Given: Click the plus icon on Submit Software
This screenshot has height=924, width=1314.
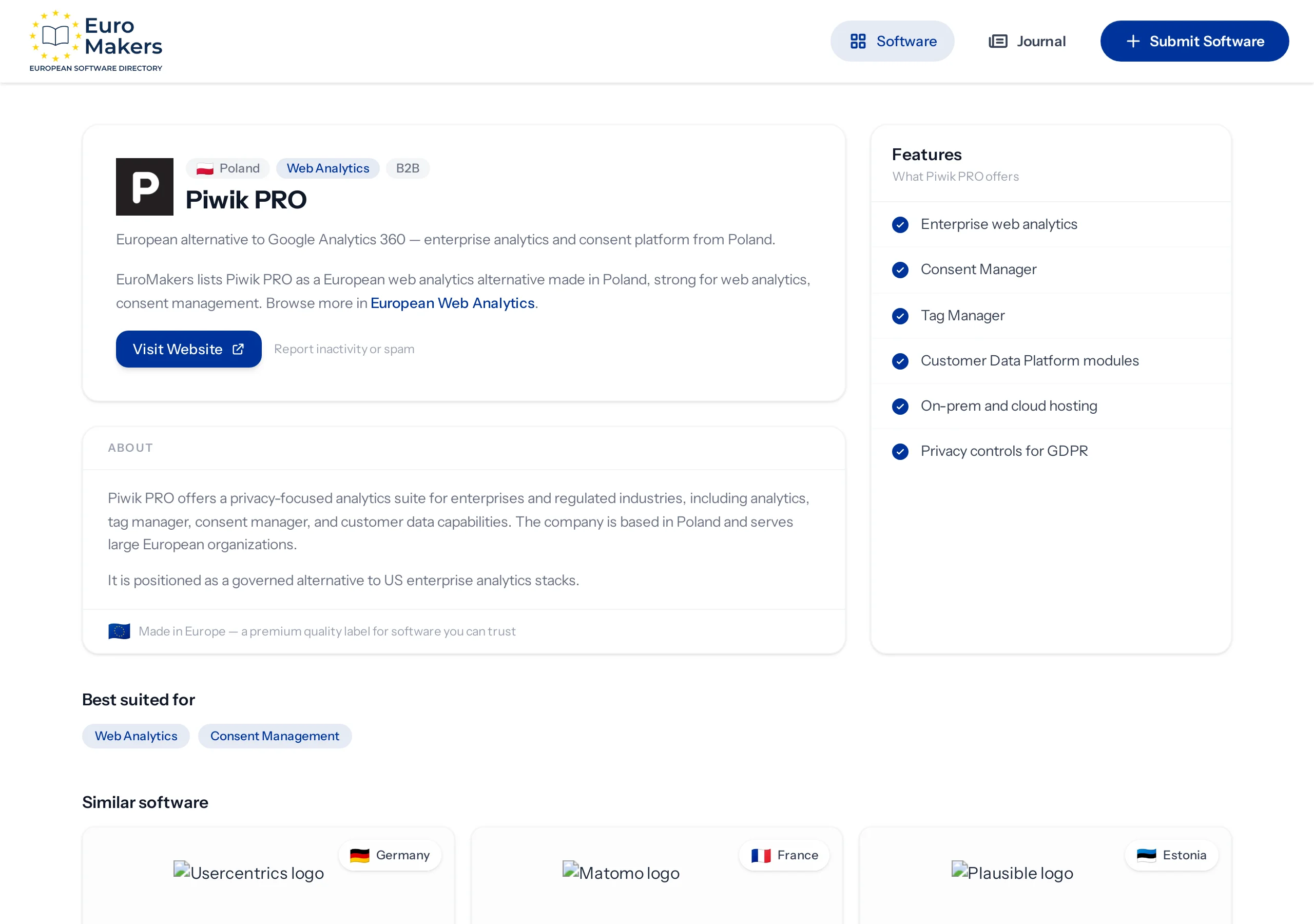Looking at the screenshot, I should click(1133, 41).
